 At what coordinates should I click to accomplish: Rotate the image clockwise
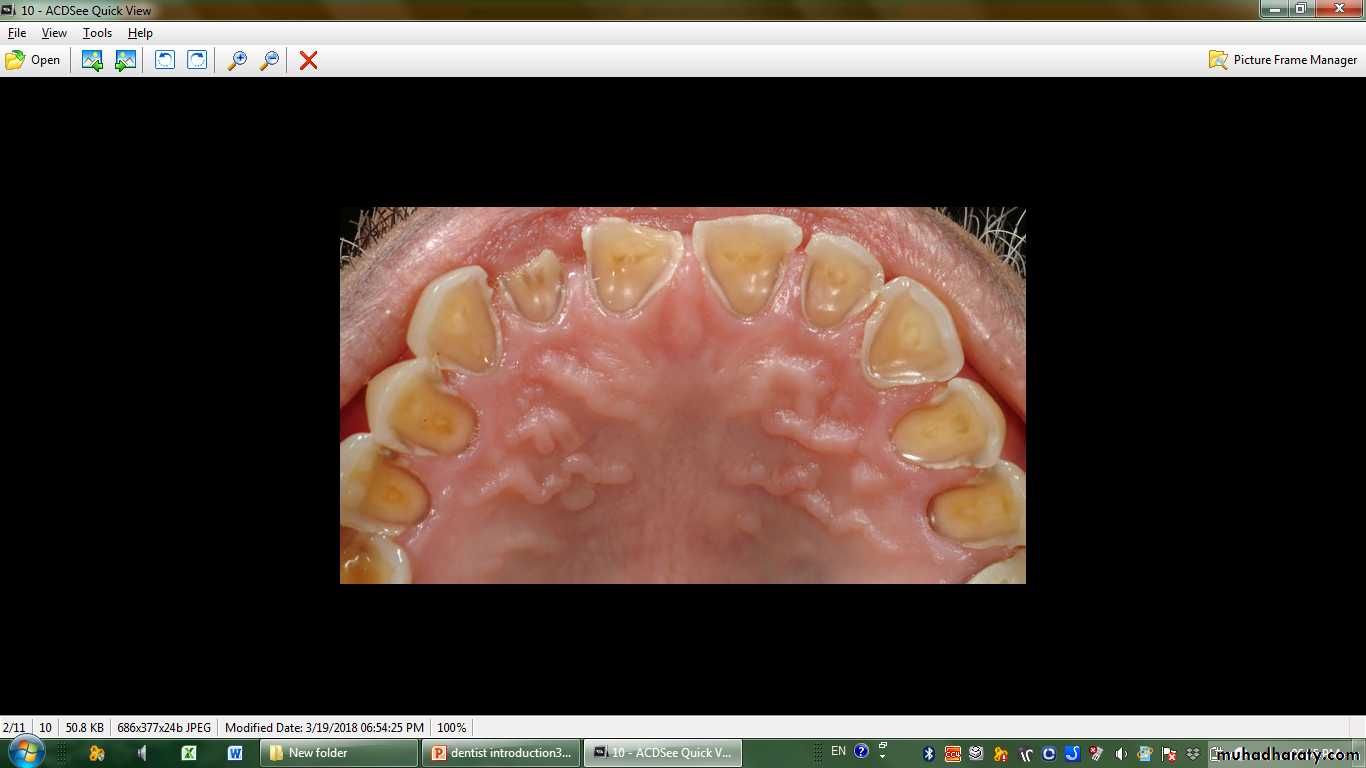197,60
